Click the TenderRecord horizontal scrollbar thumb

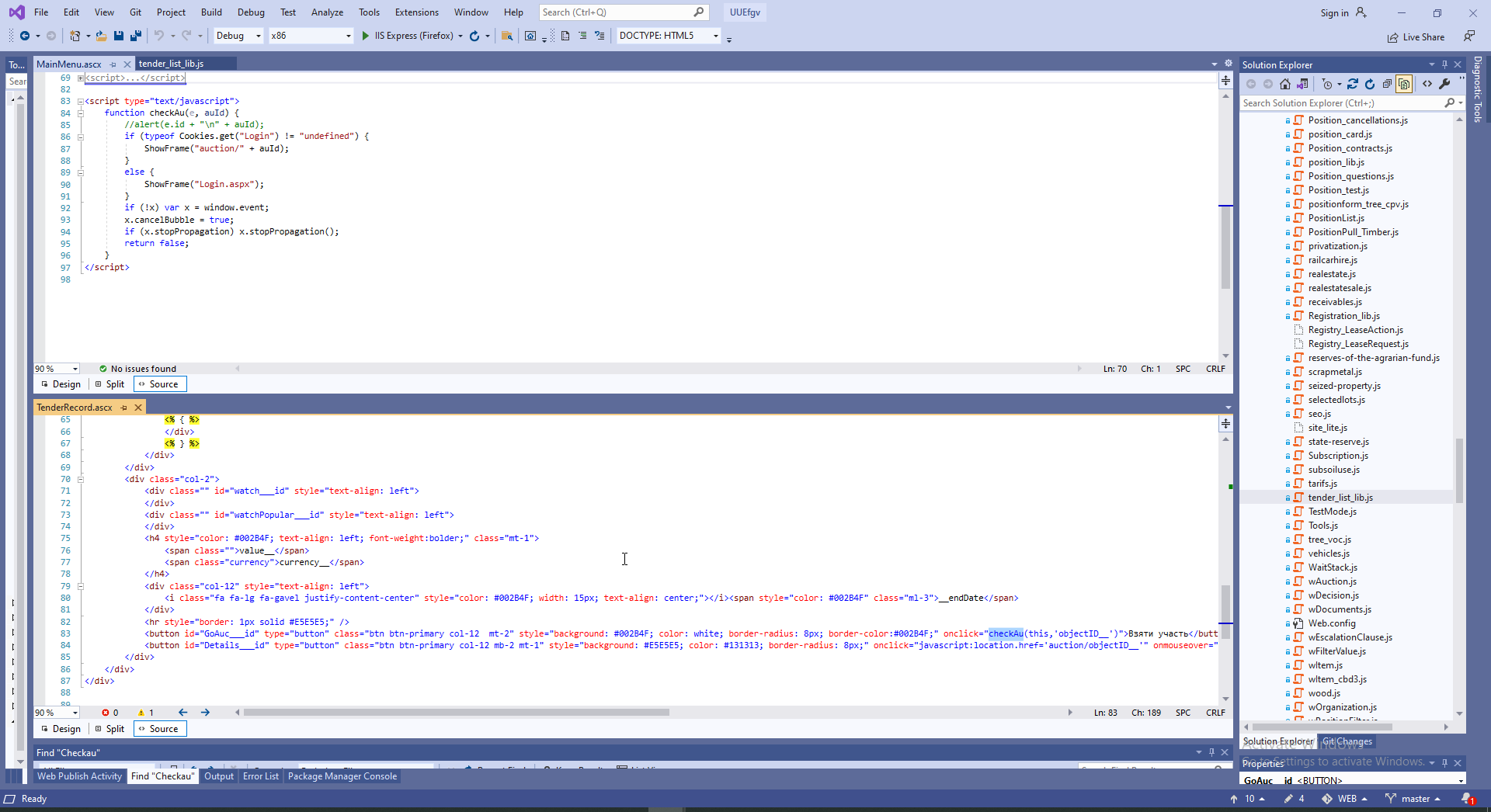pyautogui.click(x=456, y=713)
